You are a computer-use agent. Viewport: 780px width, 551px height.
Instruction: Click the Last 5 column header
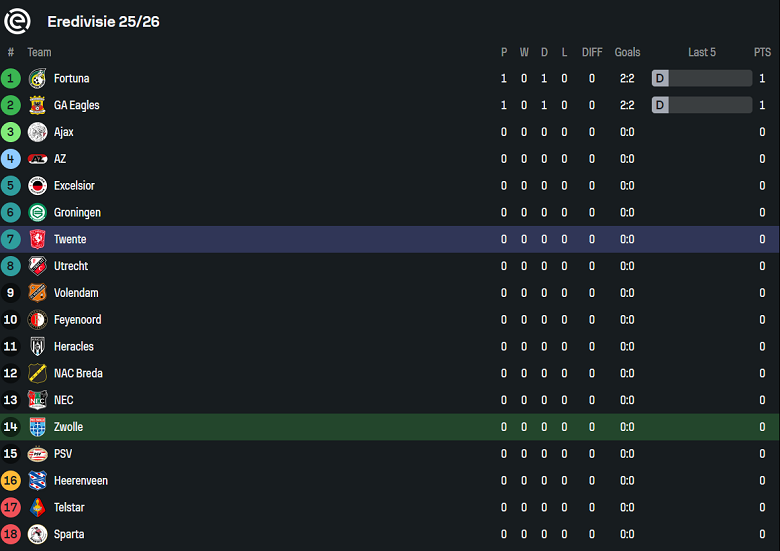pos(702,52)
